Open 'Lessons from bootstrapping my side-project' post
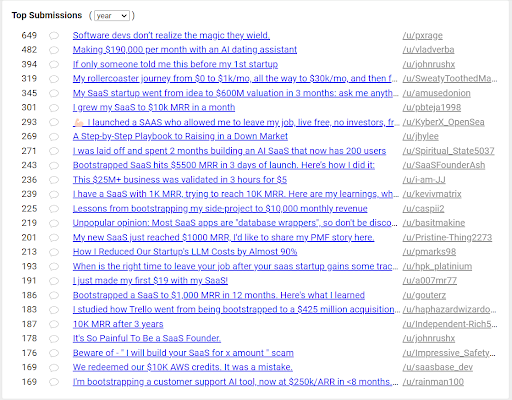Viewport: 512px width, 400px height. coord(220,209)
